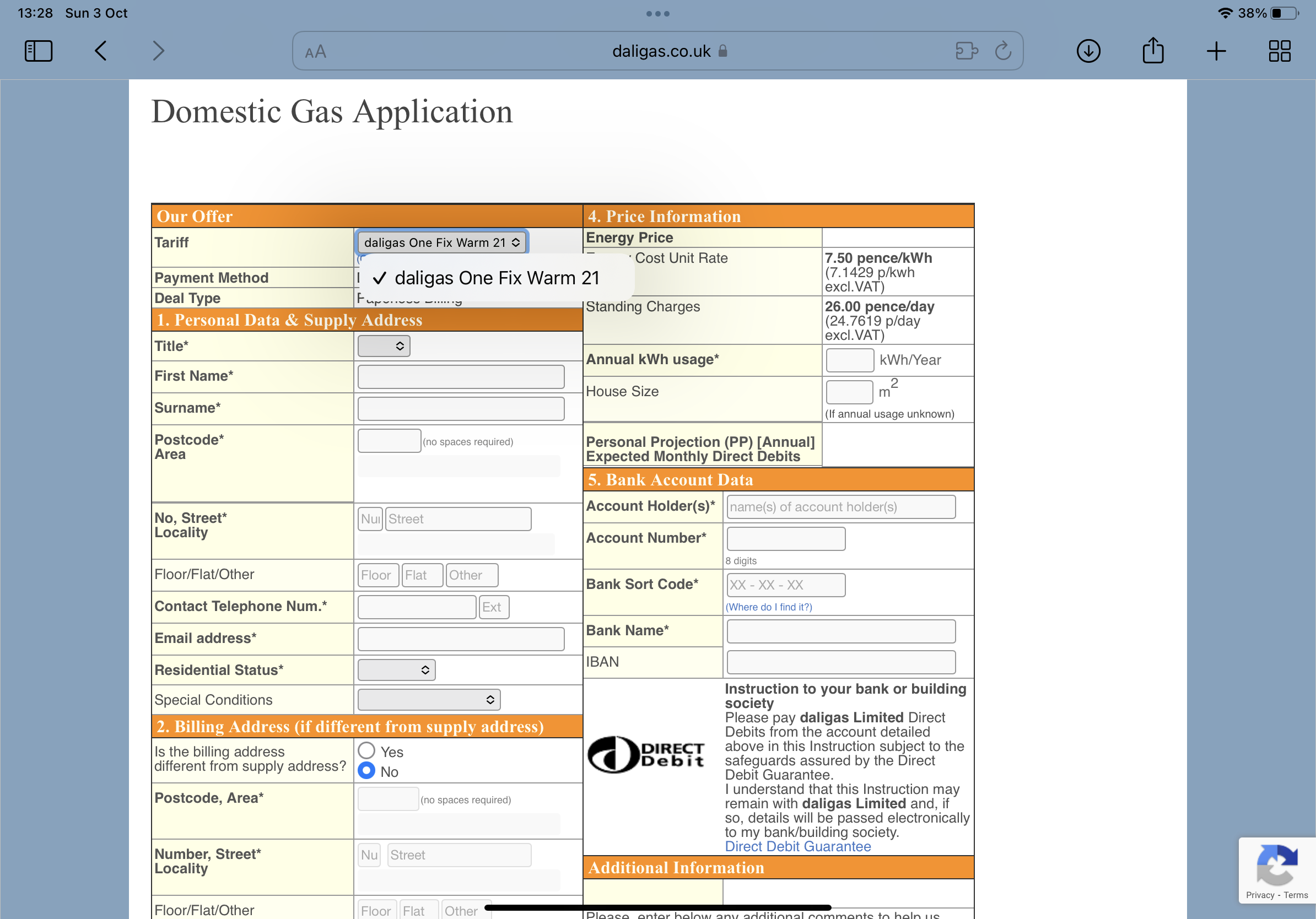The width and height of the screenshot is (1316, 919).
Task: Click the billing Postcode, Area field
Action: tap(388, 799)
